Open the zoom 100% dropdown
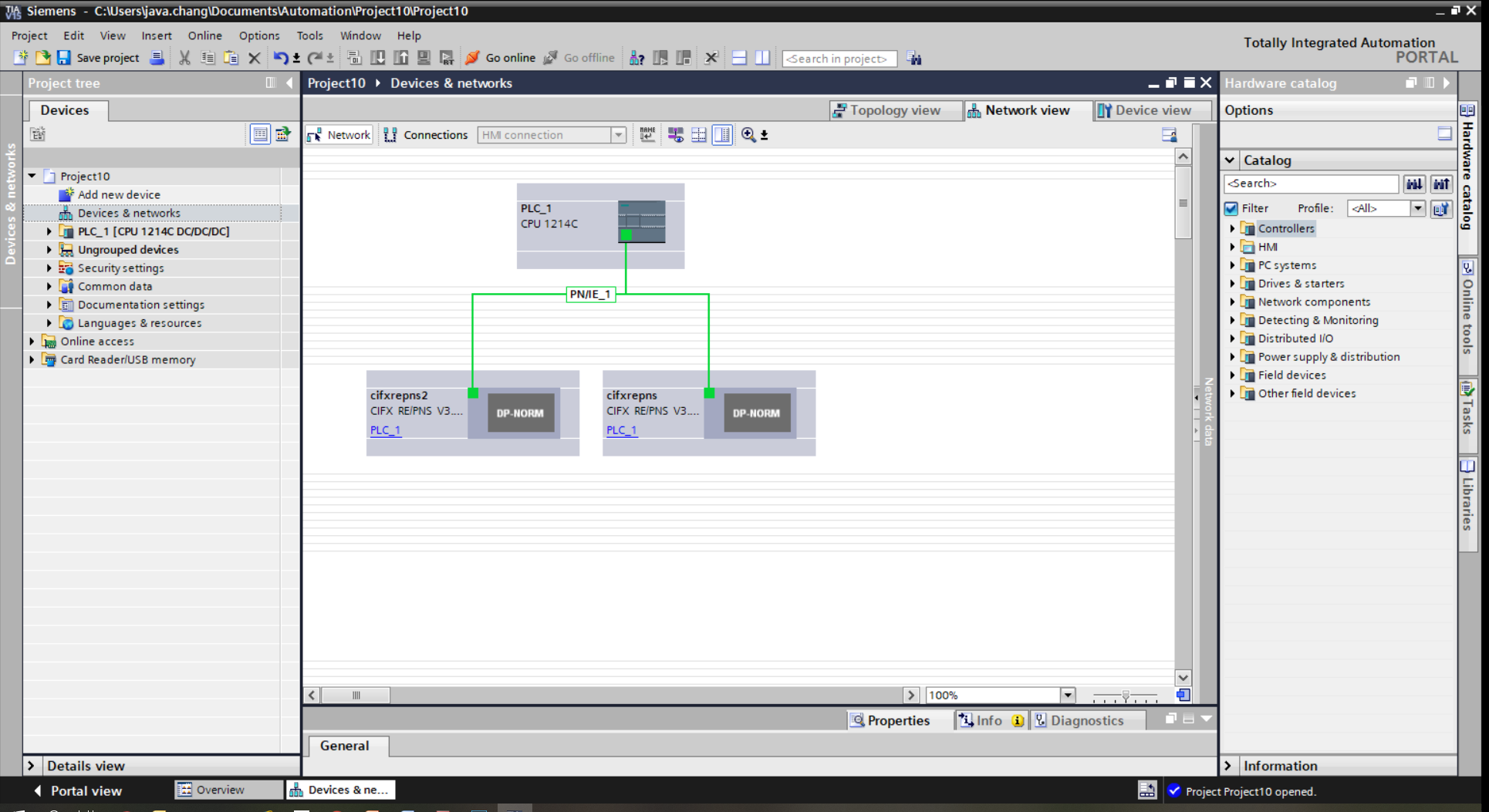This screenshot has width=1489, height=812. coord(1068,695)
